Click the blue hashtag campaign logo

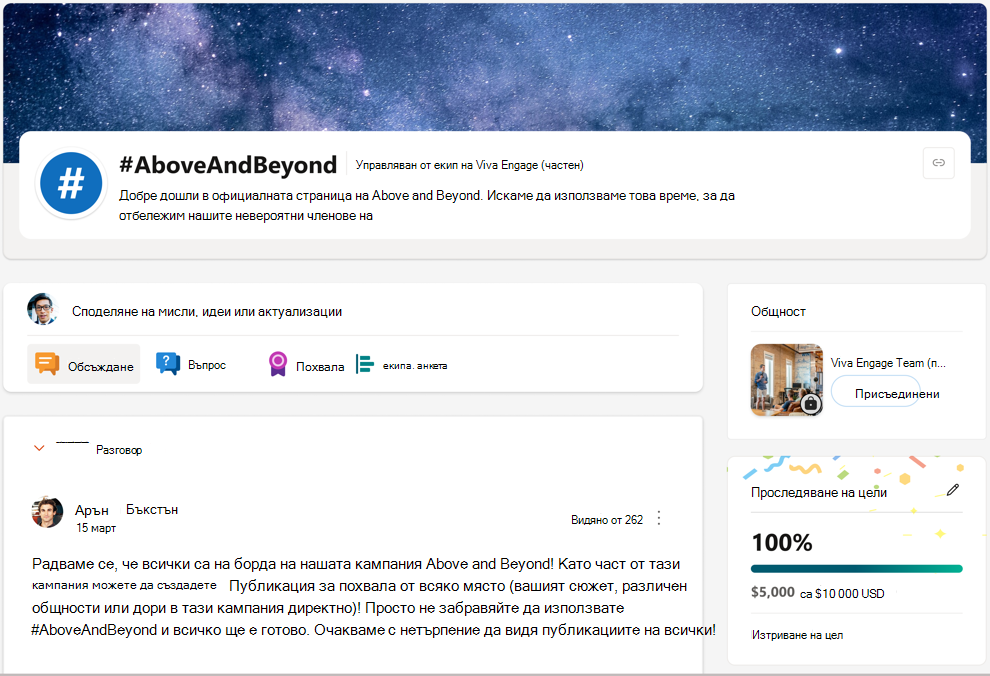click(71, 184)
